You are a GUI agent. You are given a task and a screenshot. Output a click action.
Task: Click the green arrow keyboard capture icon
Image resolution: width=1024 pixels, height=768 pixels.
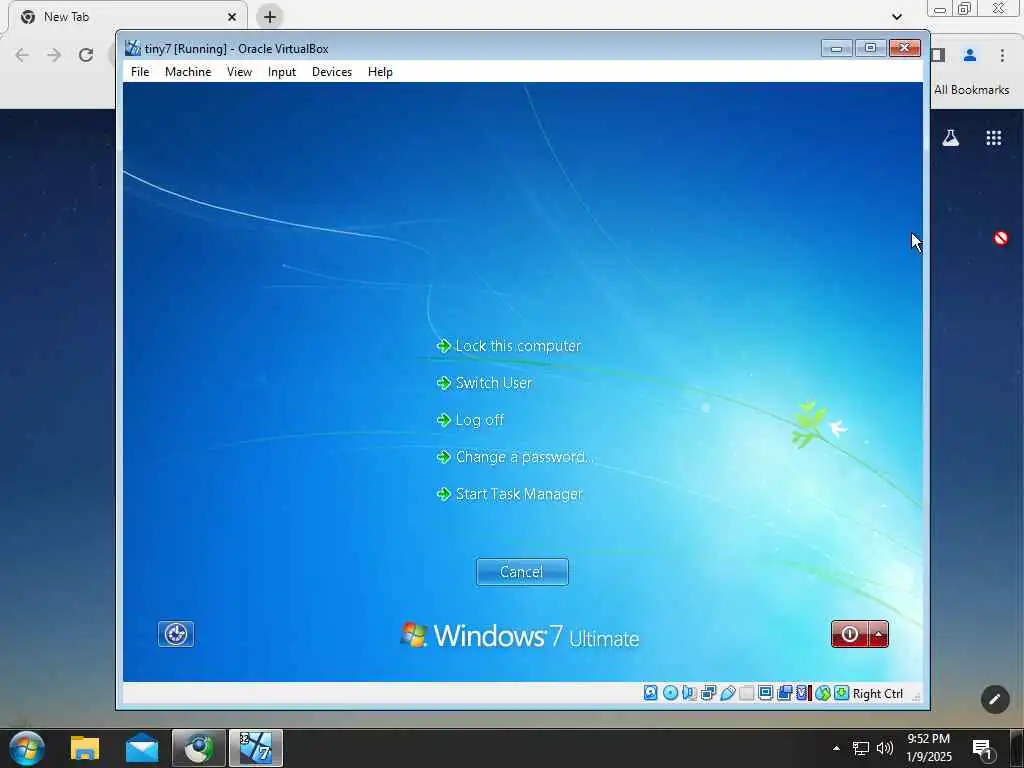pyautogui.click(x=842, y=693)
